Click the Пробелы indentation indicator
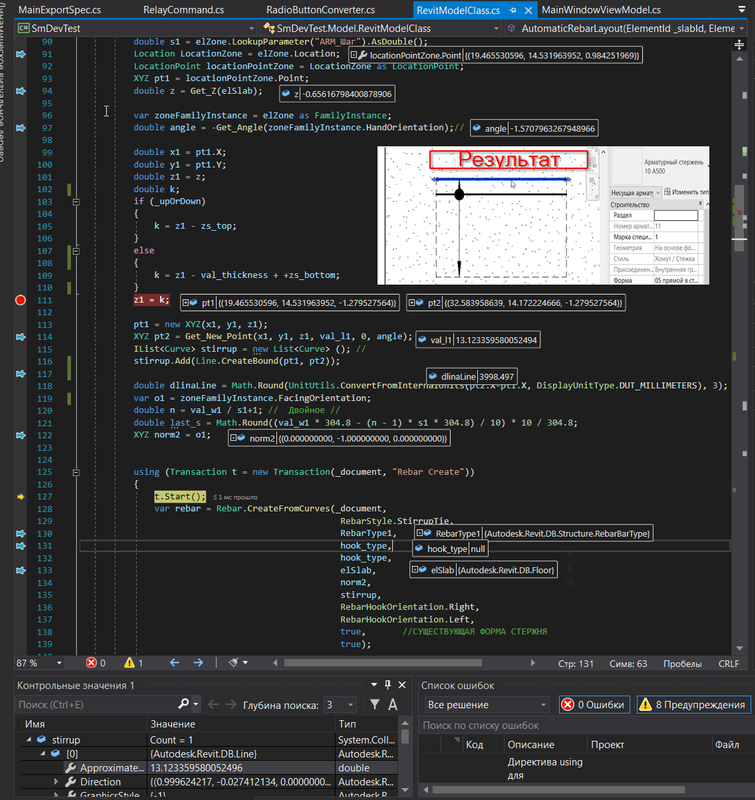This screenshot has width=755, height=800. [682, 663]
